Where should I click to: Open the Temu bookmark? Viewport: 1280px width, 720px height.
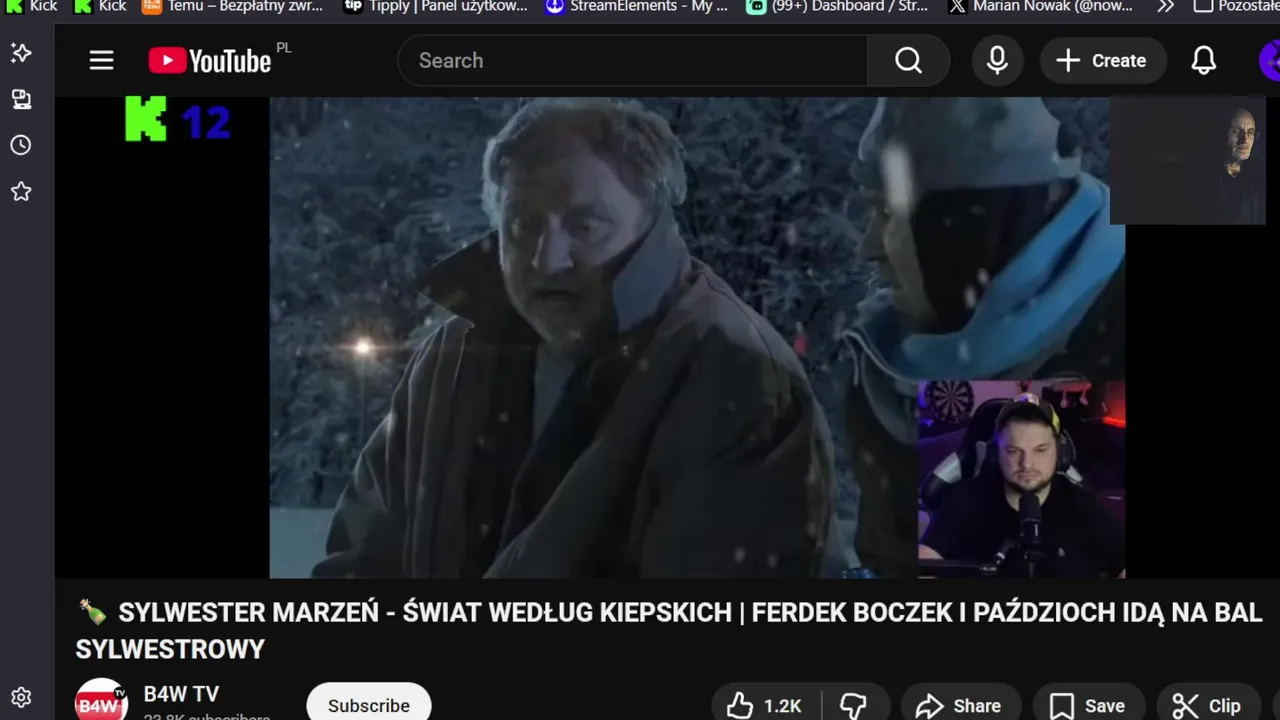click(x=232, y=6)
